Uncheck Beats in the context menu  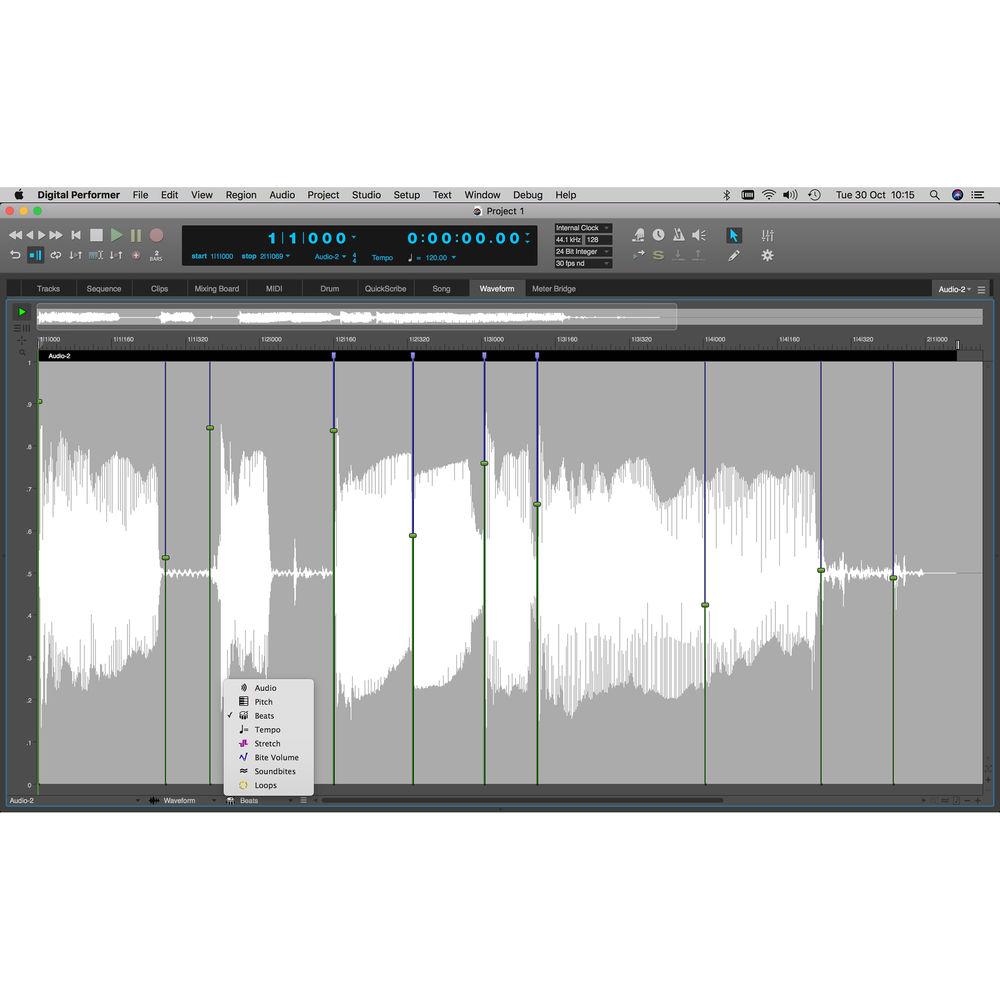(263, 716)
